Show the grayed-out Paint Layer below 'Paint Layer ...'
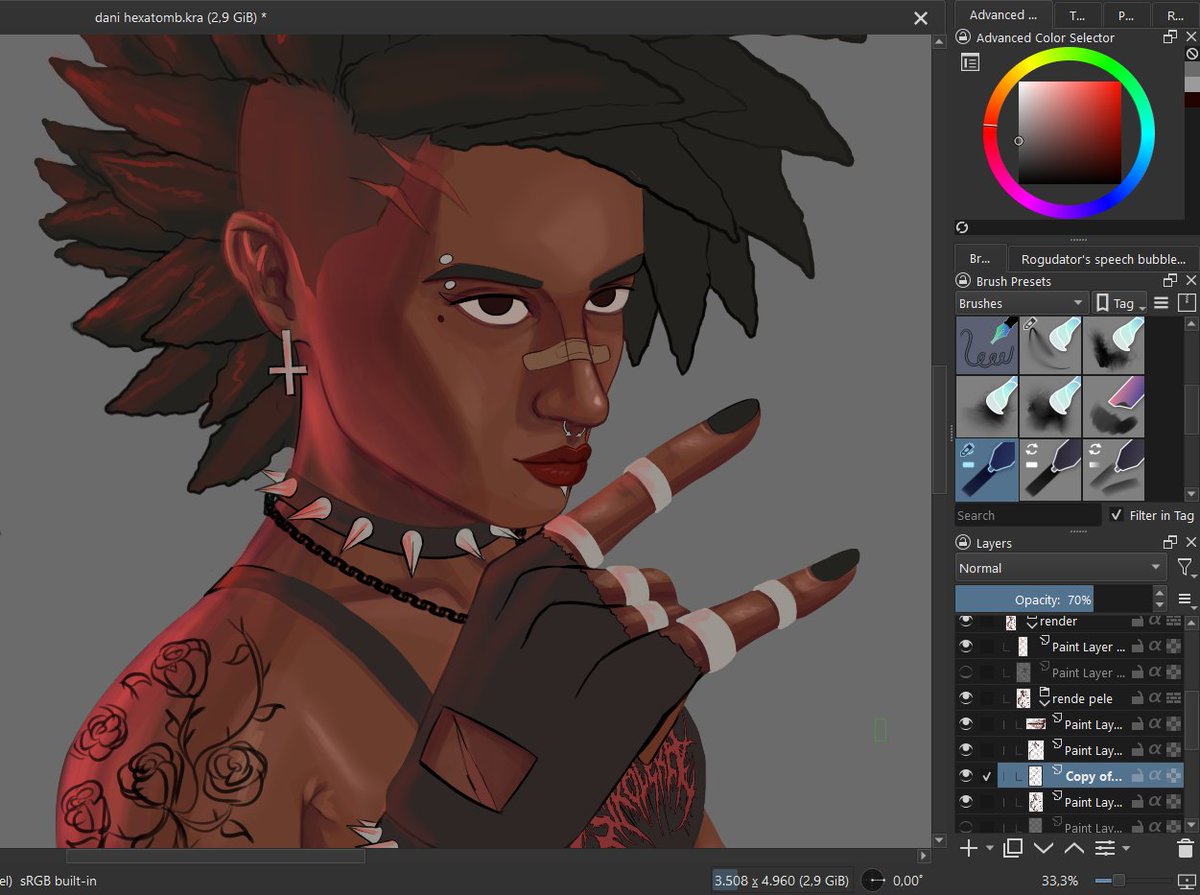The image size is (1200, 895). [964, 671]
